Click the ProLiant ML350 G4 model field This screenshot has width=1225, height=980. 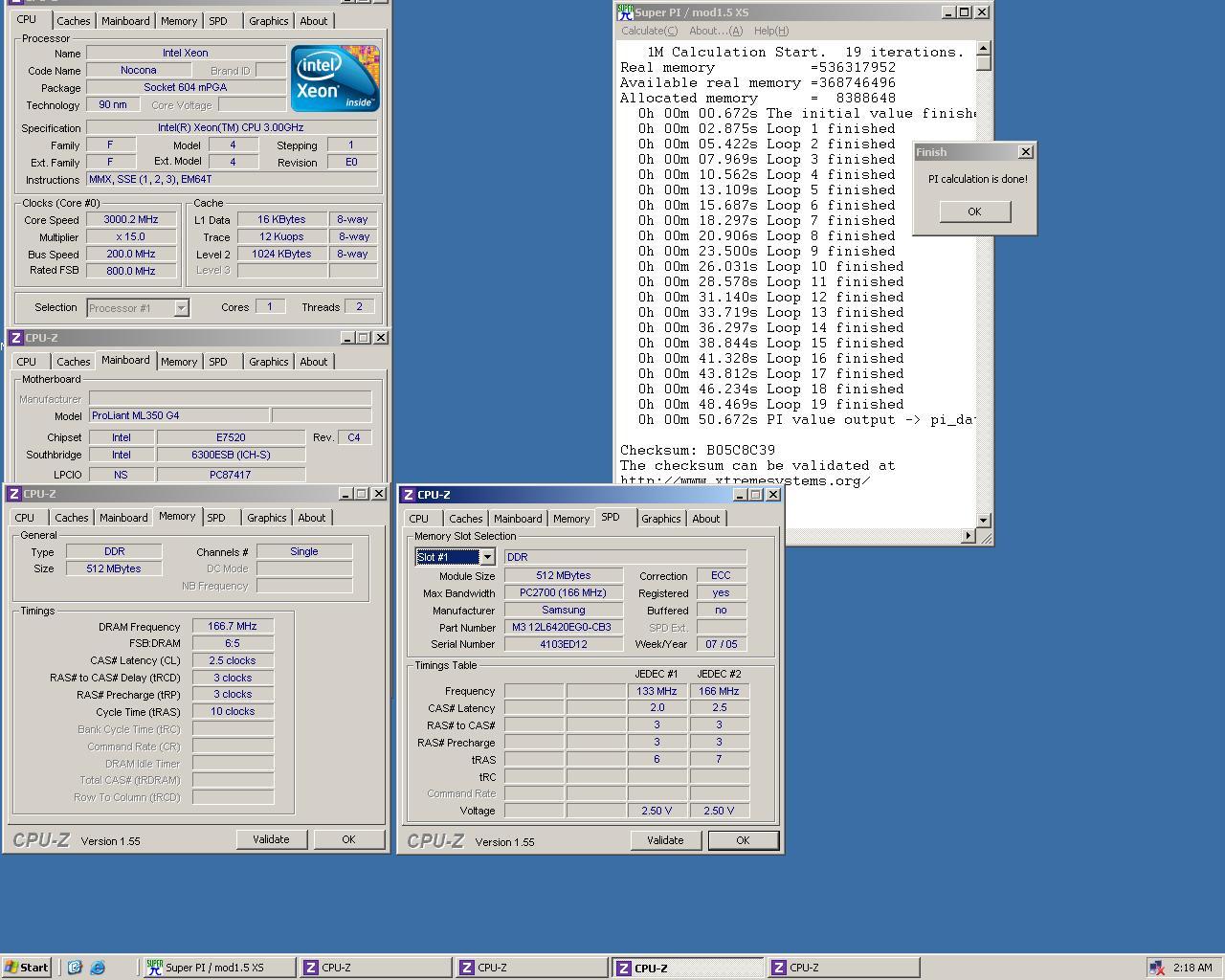(179, 415)
